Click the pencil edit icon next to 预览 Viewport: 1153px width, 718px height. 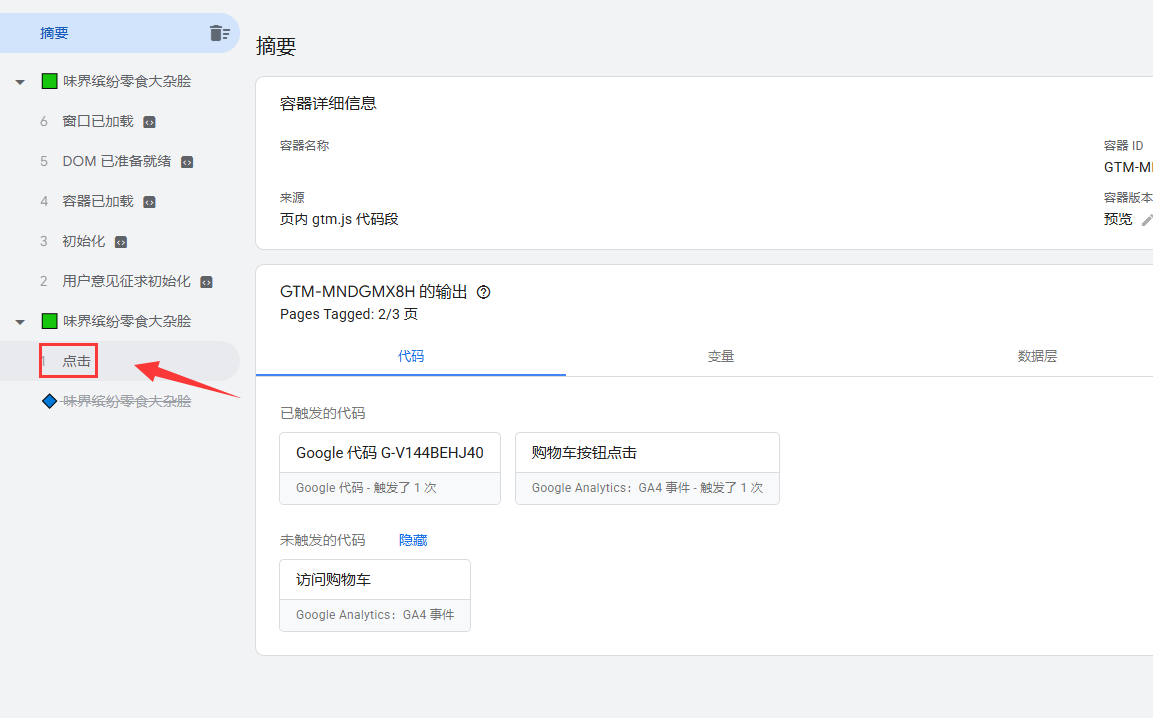tap(1147, 219)
